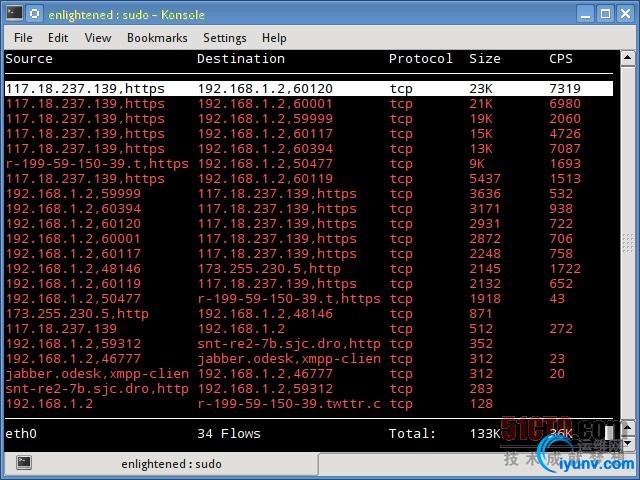Image resolution: width=640 pixels, height=480 pixels.
Task: Click source jabber.odesk,xmpp-clien
Action: (x=97, y=374)
